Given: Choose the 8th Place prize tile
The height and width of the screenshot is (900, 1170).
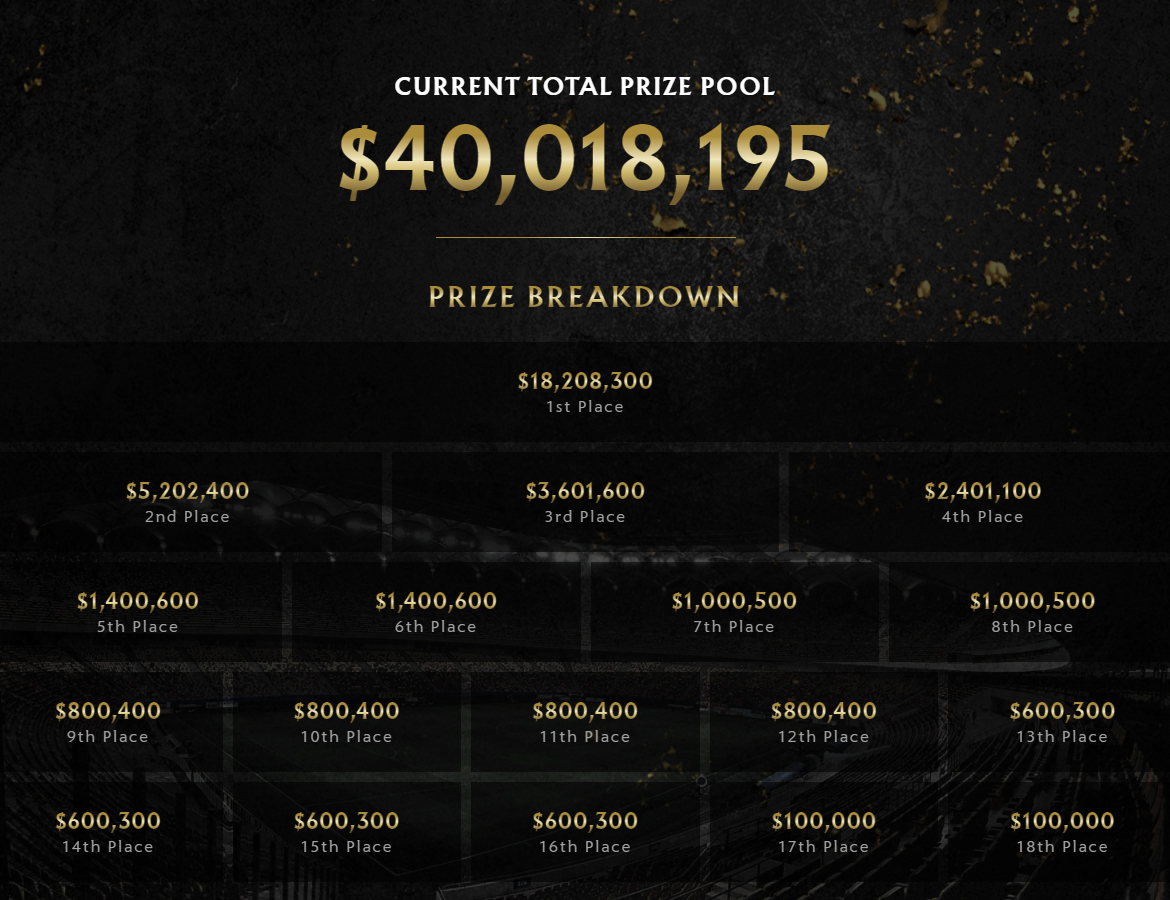Looking at the screenshot, I should point(1030,612).
